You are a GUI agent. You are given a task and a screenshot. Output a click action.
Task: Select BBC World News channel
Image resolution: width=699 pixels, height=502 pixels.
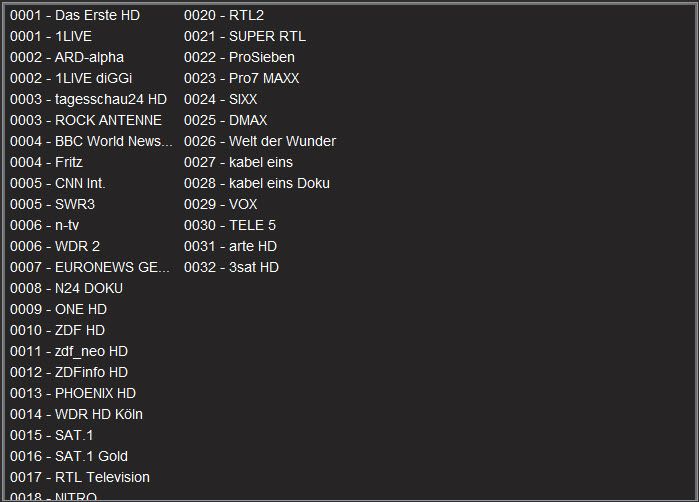91,141
